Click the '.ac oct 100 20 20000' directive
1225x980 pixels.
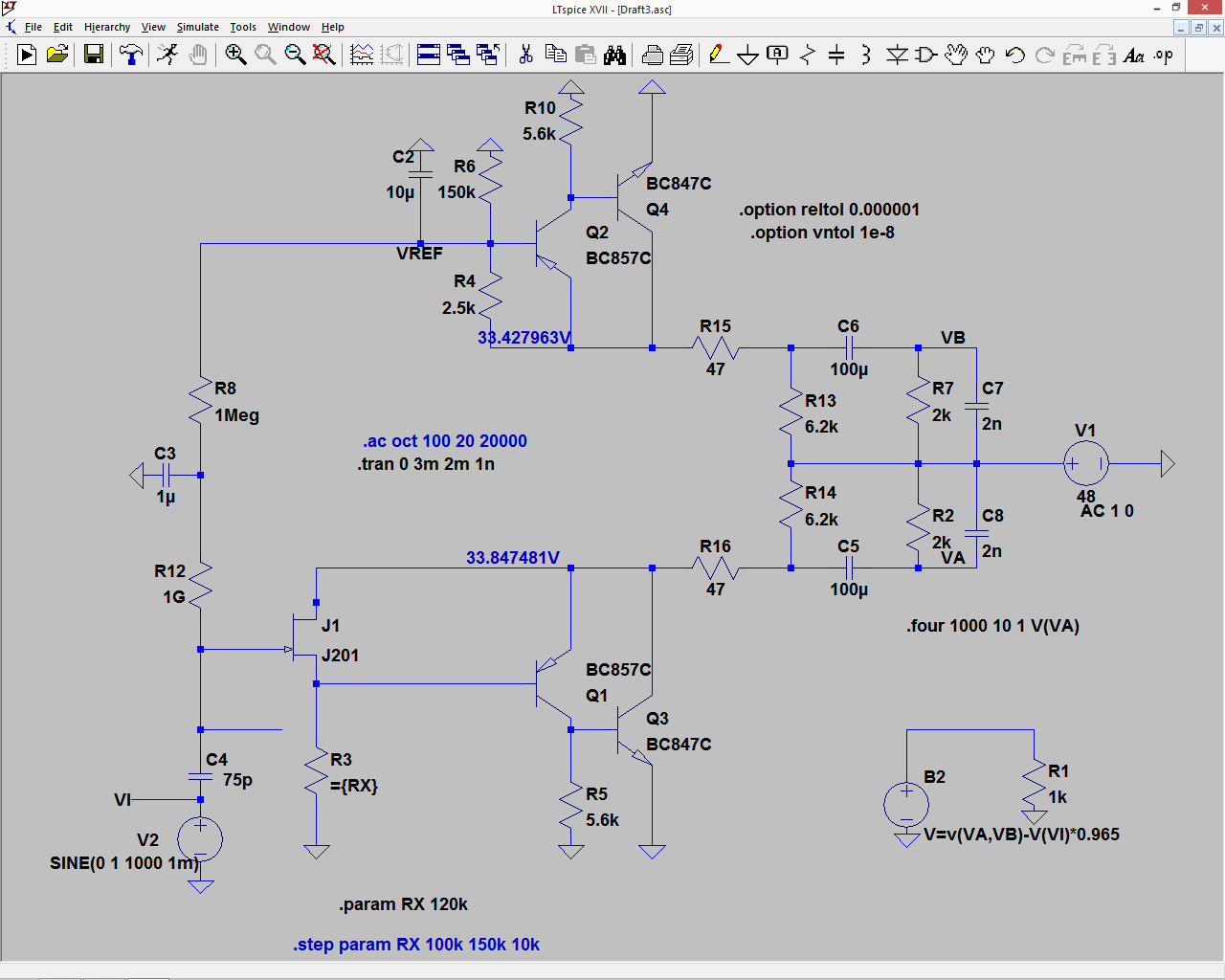tap(445, 441)
